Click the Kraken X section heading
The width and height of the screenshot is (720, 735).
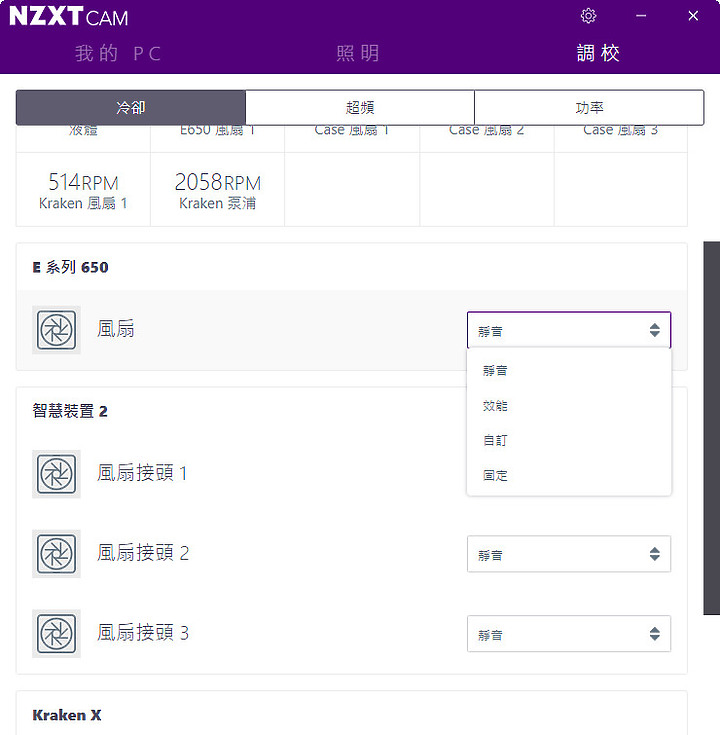[x=67, y=715]
